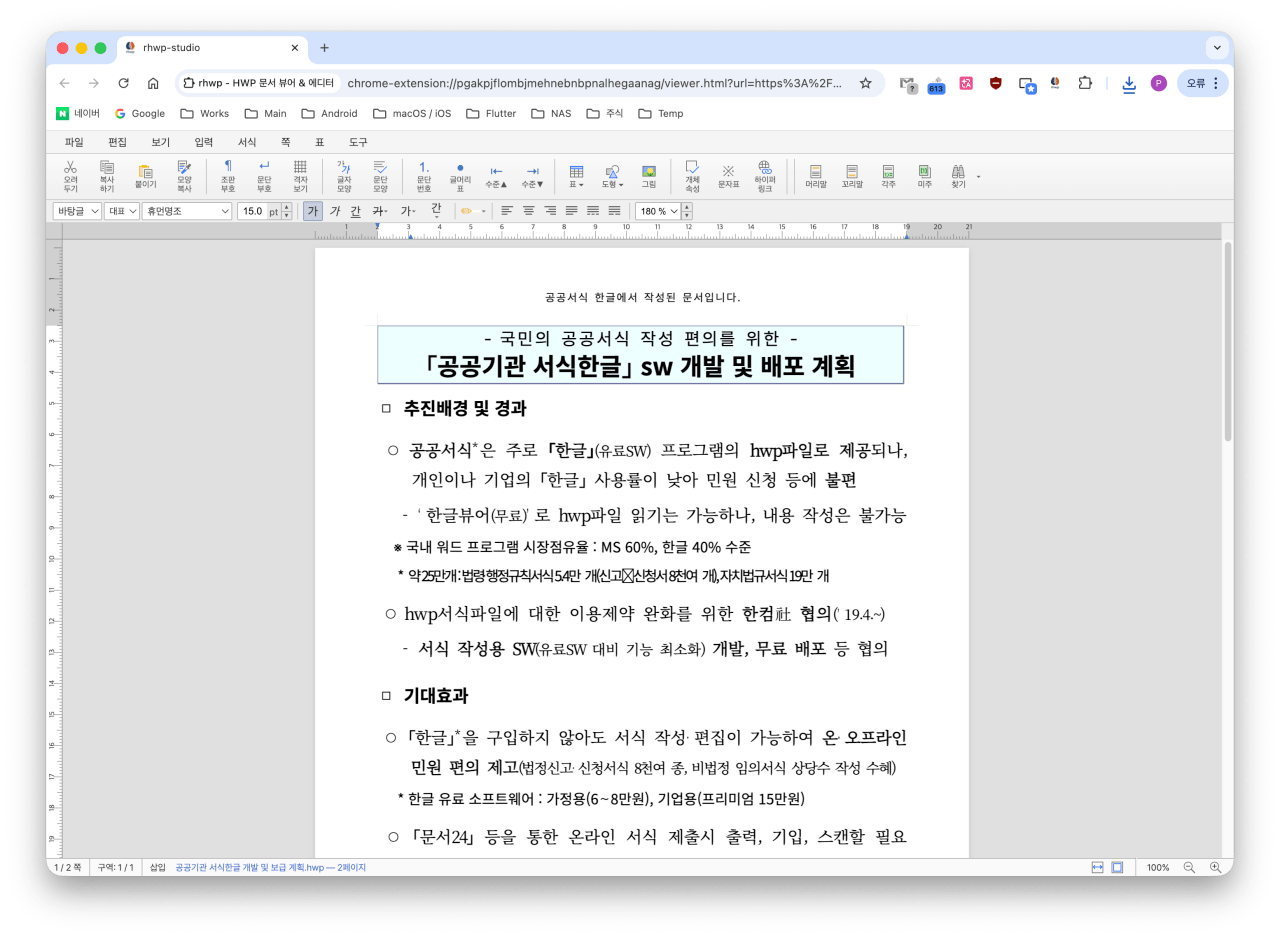
Task: Open the 문자표 special character tool
Action: click(x=729, y=175)
